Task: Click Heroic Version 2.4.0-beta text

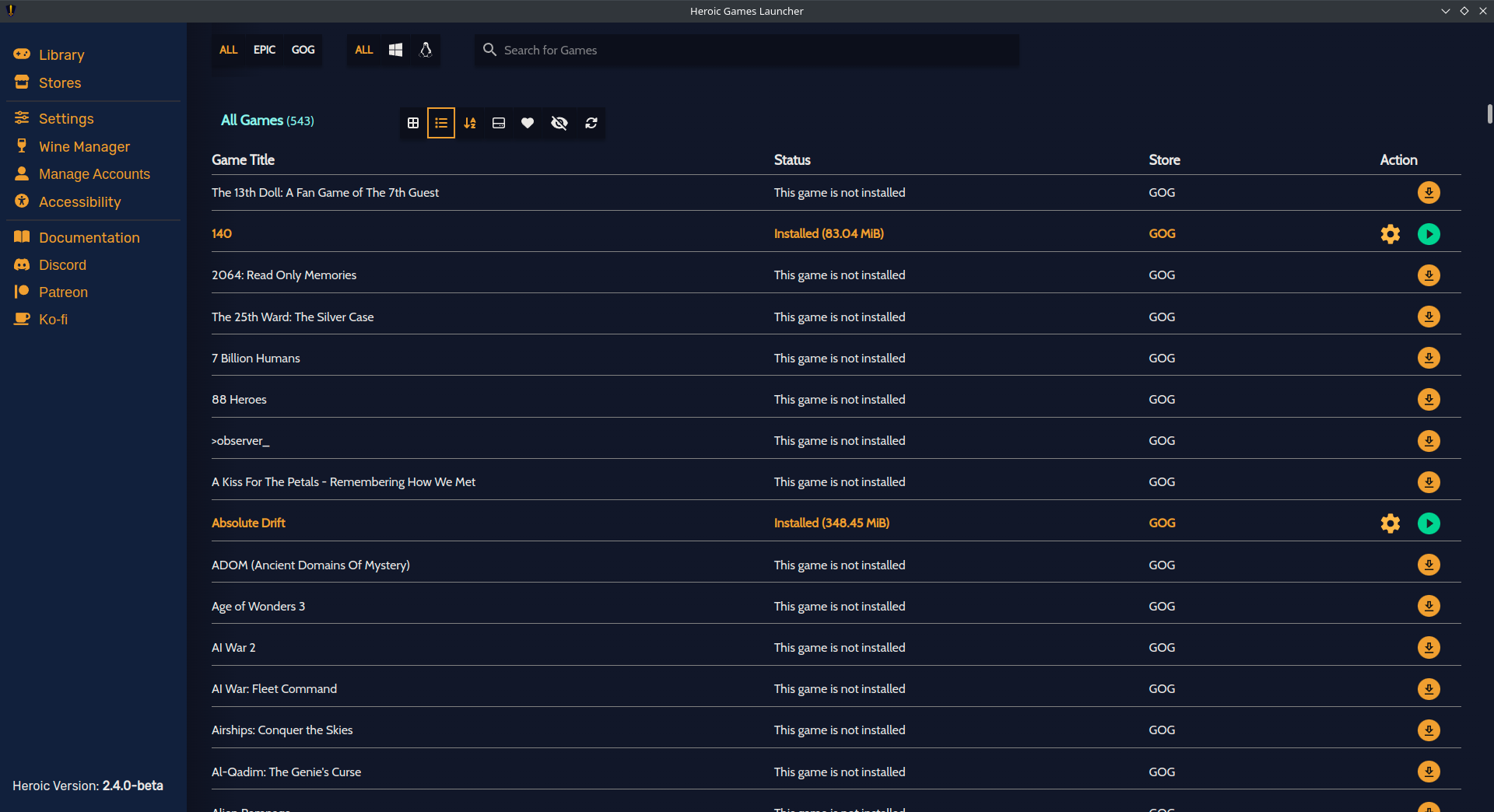Action: (x=88, y=786)
